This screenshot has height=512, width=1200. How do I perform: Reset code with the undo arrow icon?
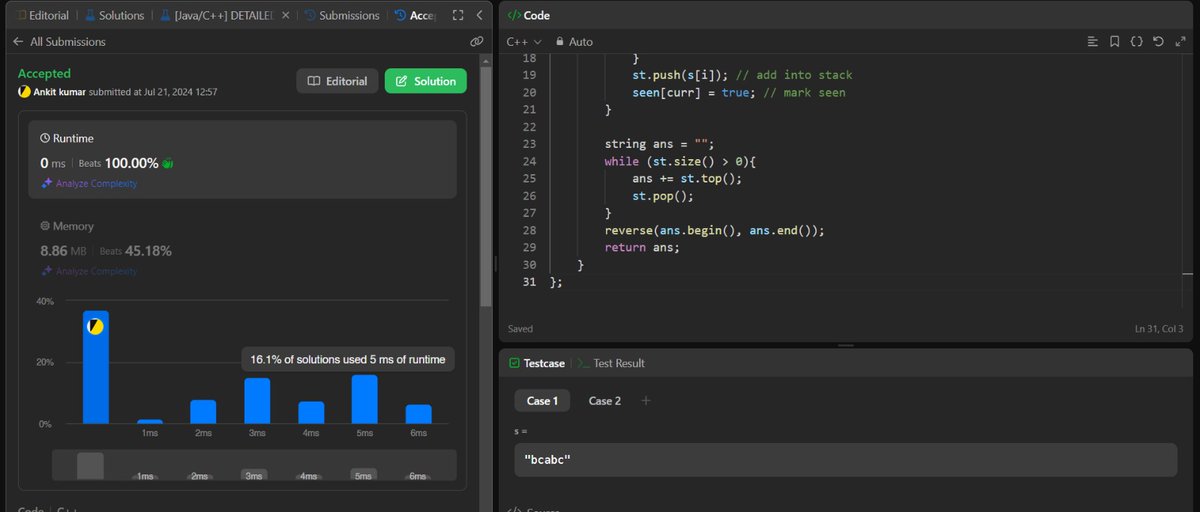pos(1158,42)
